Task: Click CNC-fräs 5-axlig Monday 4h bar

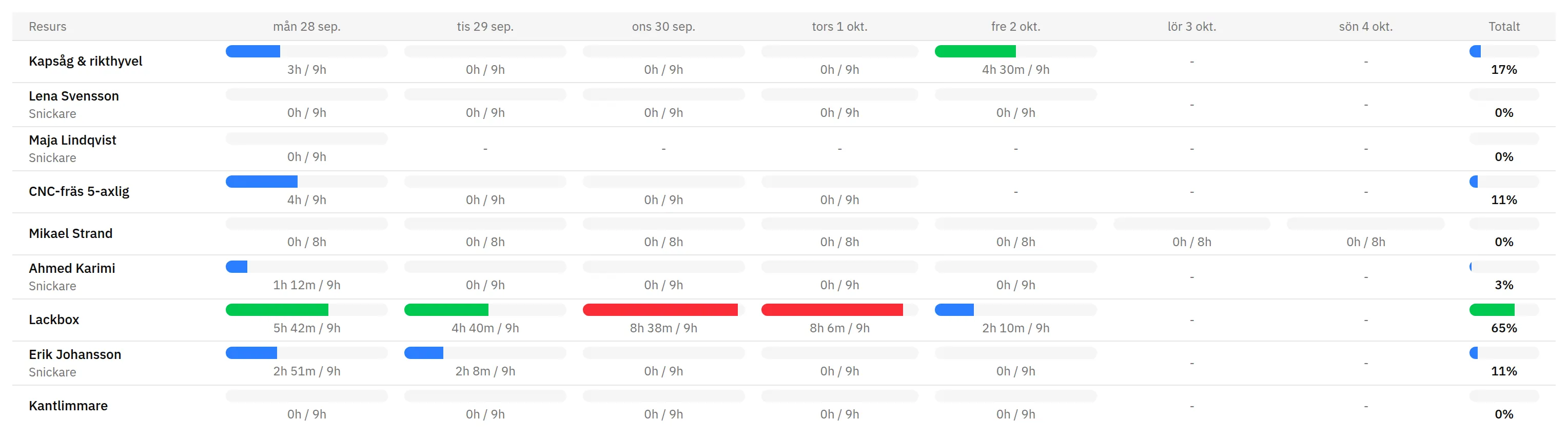Action: (x=262, y=182)
